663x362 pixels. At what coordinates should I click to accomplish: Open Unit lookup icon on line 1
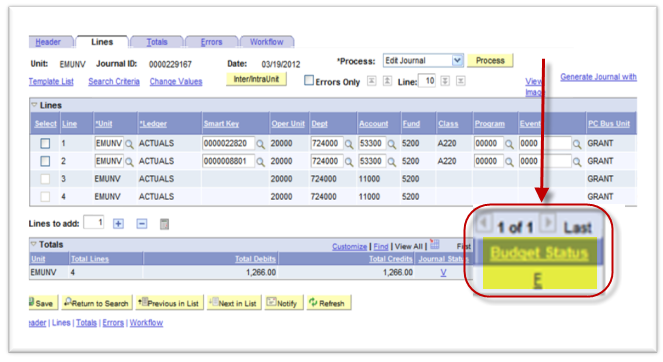pyautogui.click(x=129, y=144)
